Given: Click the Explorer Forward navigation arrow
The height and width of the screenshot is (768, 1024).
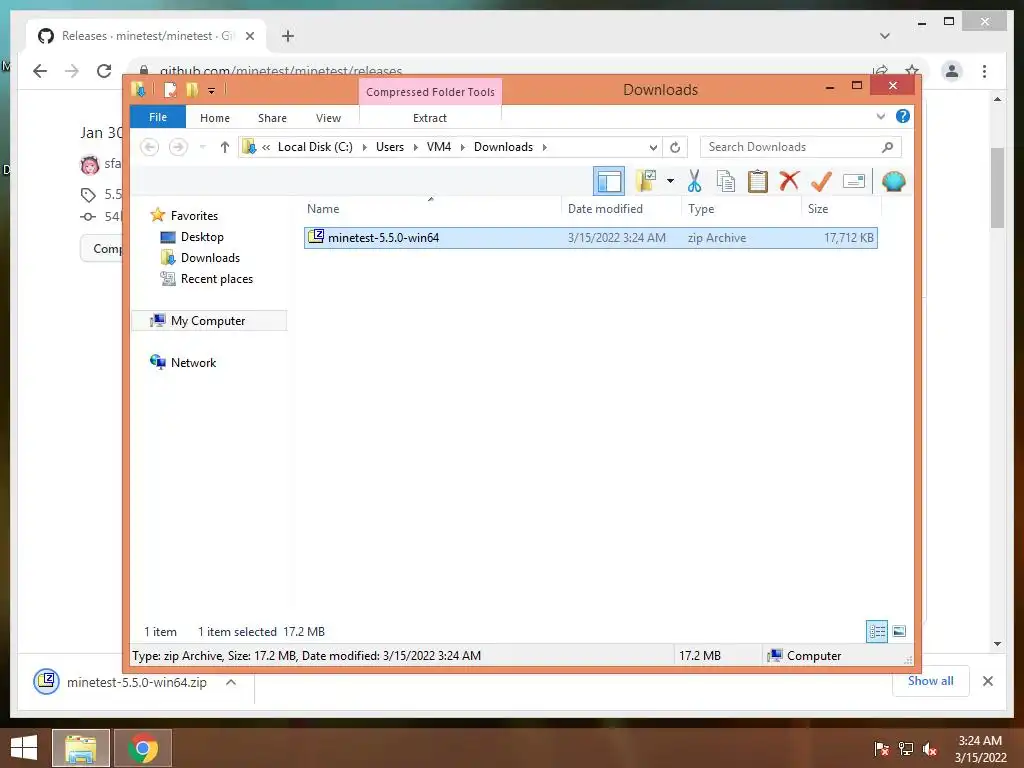Looking at the screenshot, I should click(x=178, y=147).
